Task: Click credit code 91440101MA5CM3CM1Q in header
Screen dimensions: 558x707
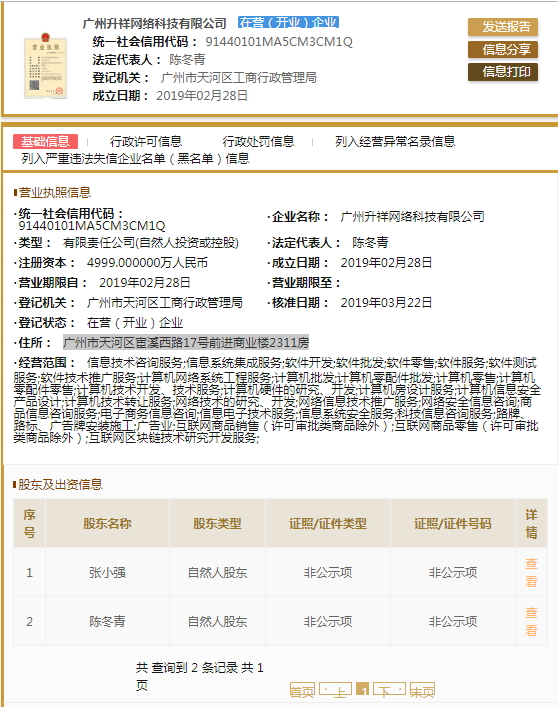Action: point(279,42)
